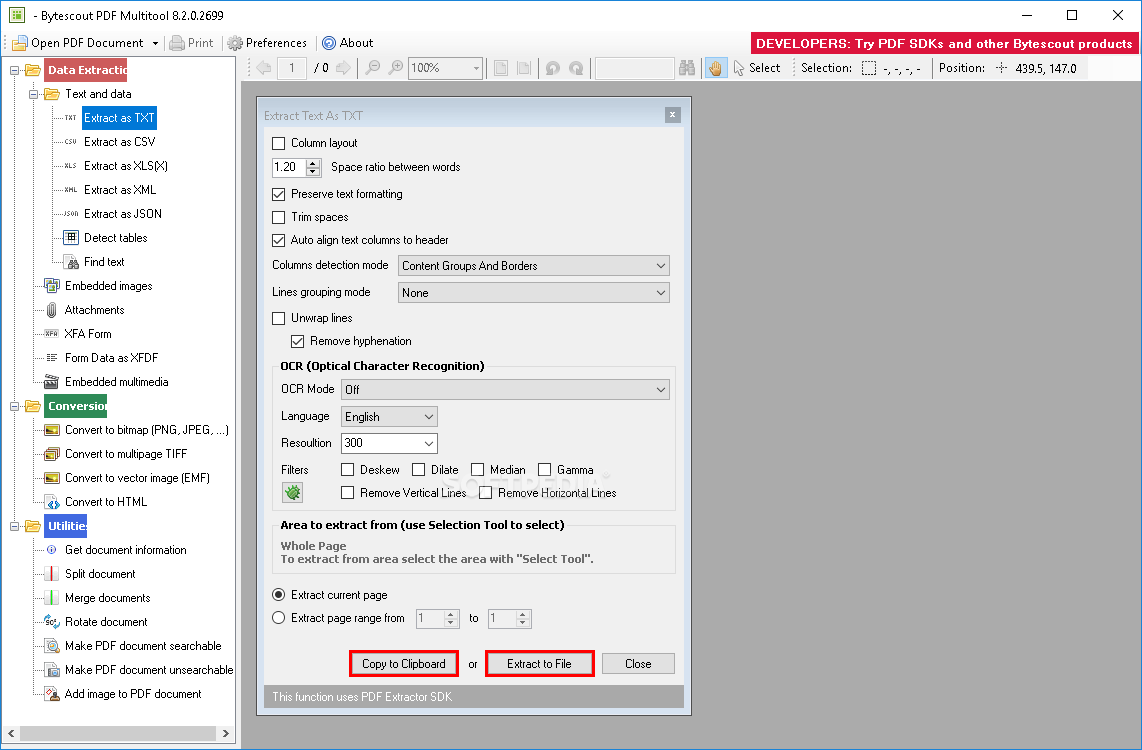Image resolution: width=1142 pixels, height=750 pixels.
Task: Enable the Trim spaces checkbox
Action: point(278,218)
